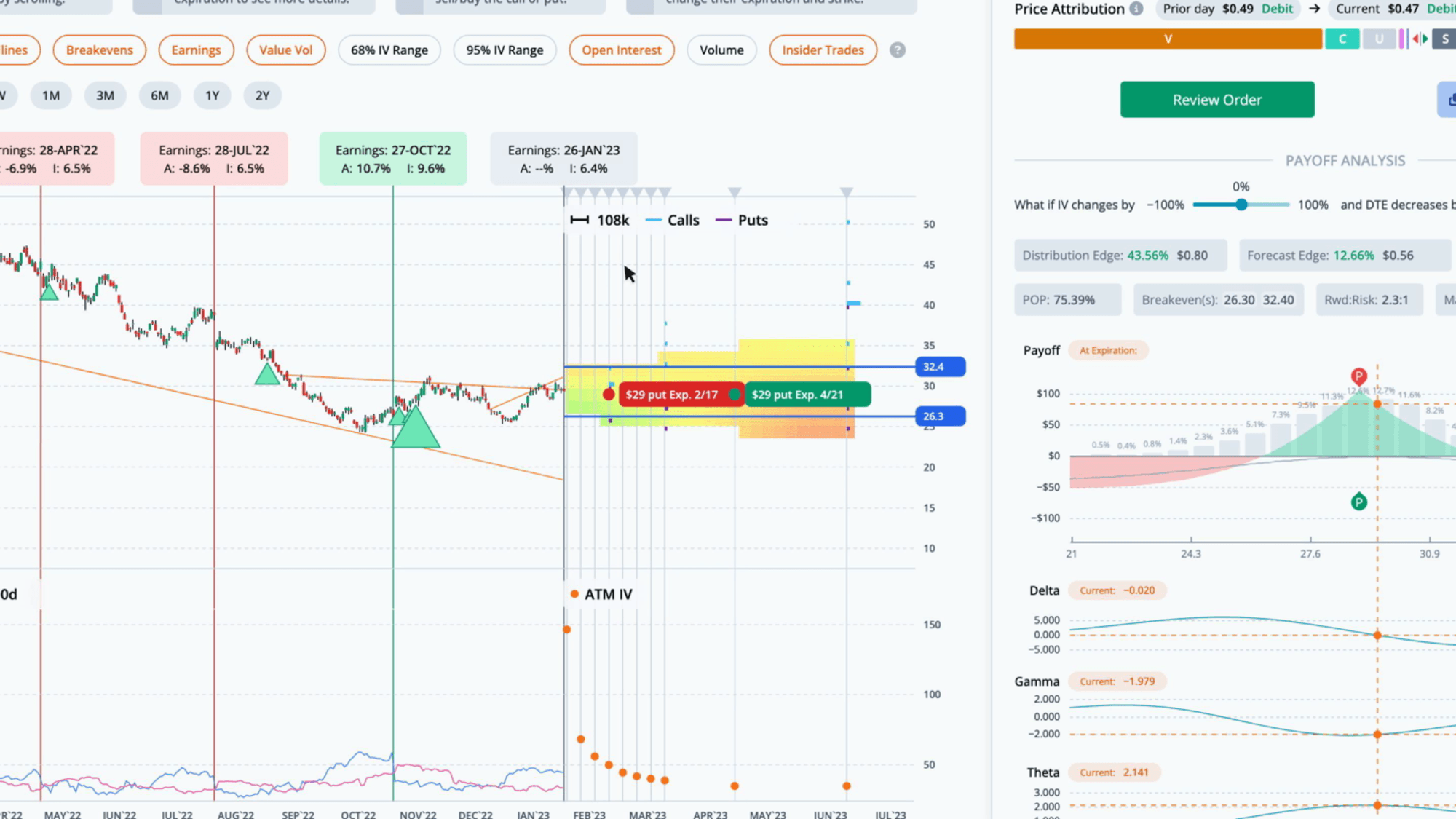The height and width of the screenshot is (819, 1456).
Task: Switch chart range to 1Y
Action: (x=212, y=95)
